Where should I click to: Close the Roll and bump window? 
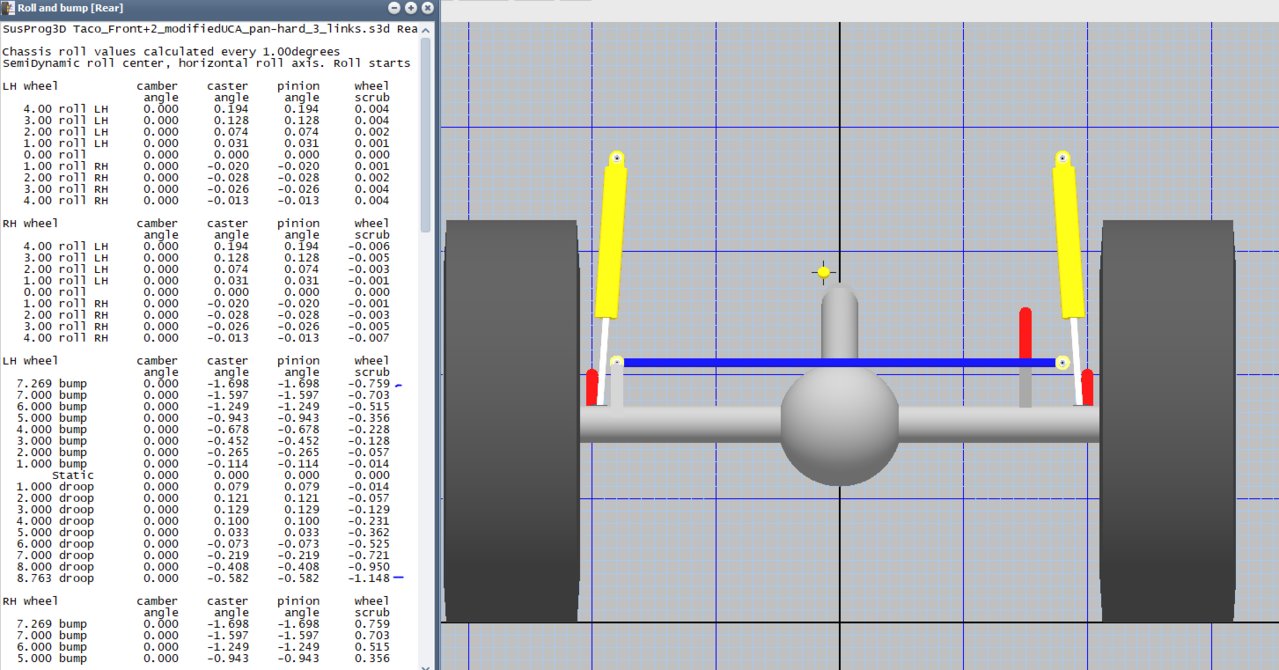[x=426, y=8]
